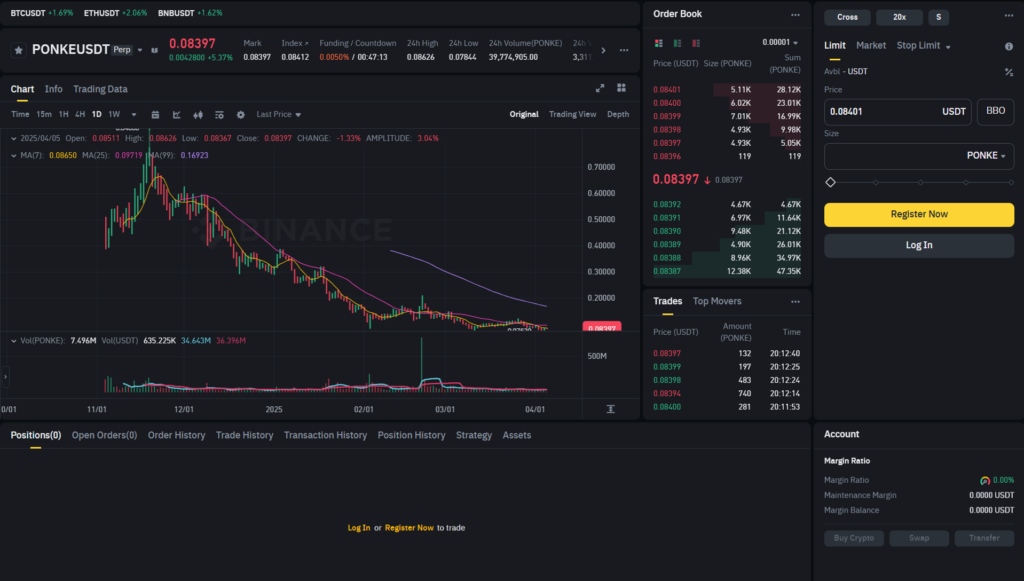Switch to the Trading Data tab
The image size is (1024, 581).
pyautogui.click(x=100, y=89)
